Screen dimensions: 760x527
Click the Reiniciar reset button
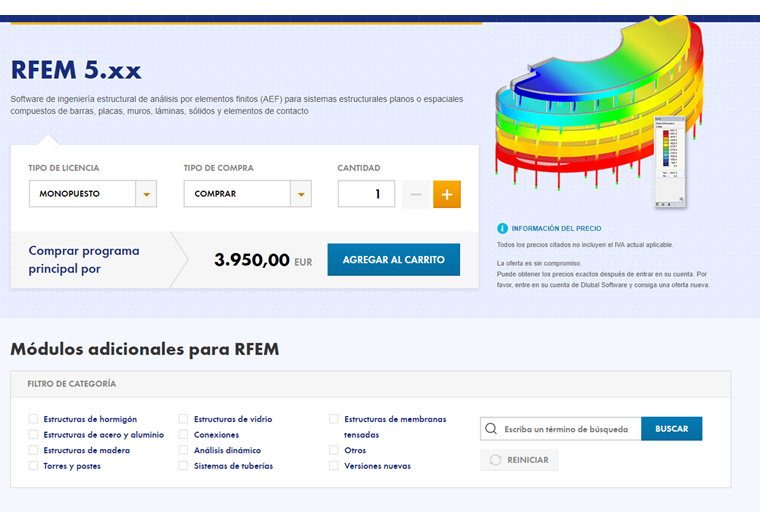point(519,460)
